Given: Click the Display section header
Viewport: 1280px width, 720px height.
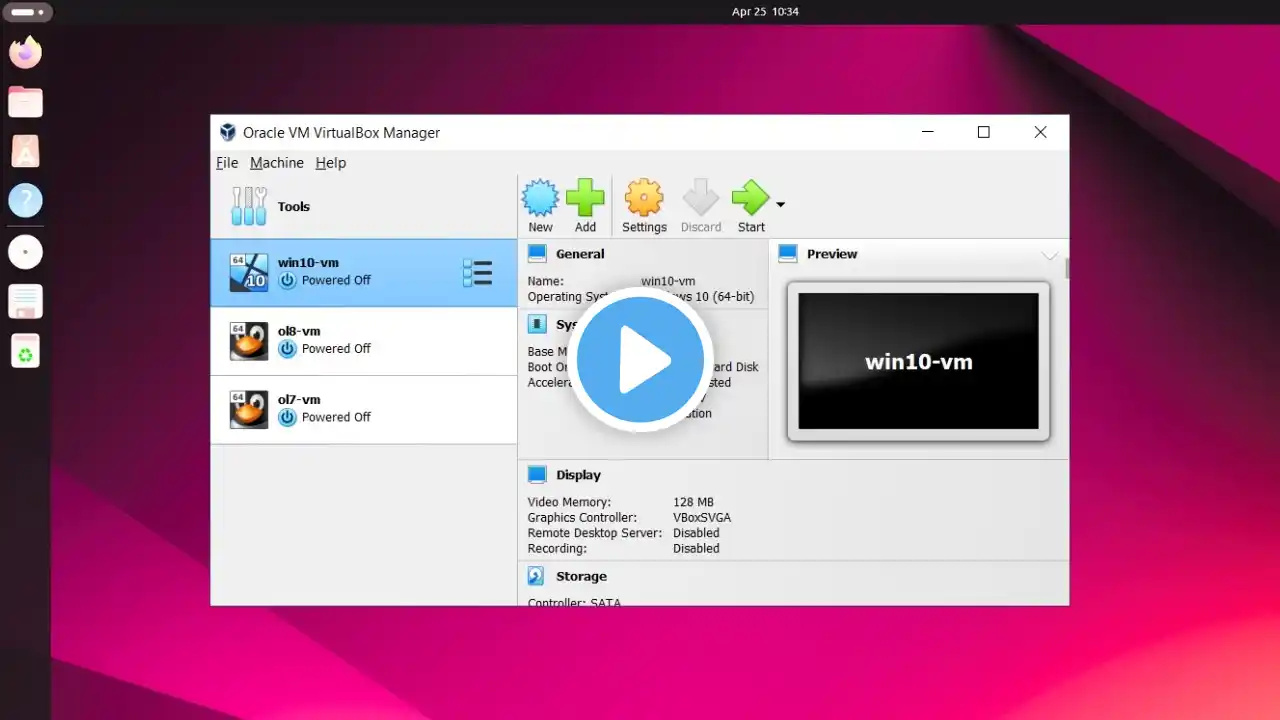Looking at the screenshot, I should tap(579, 475).
